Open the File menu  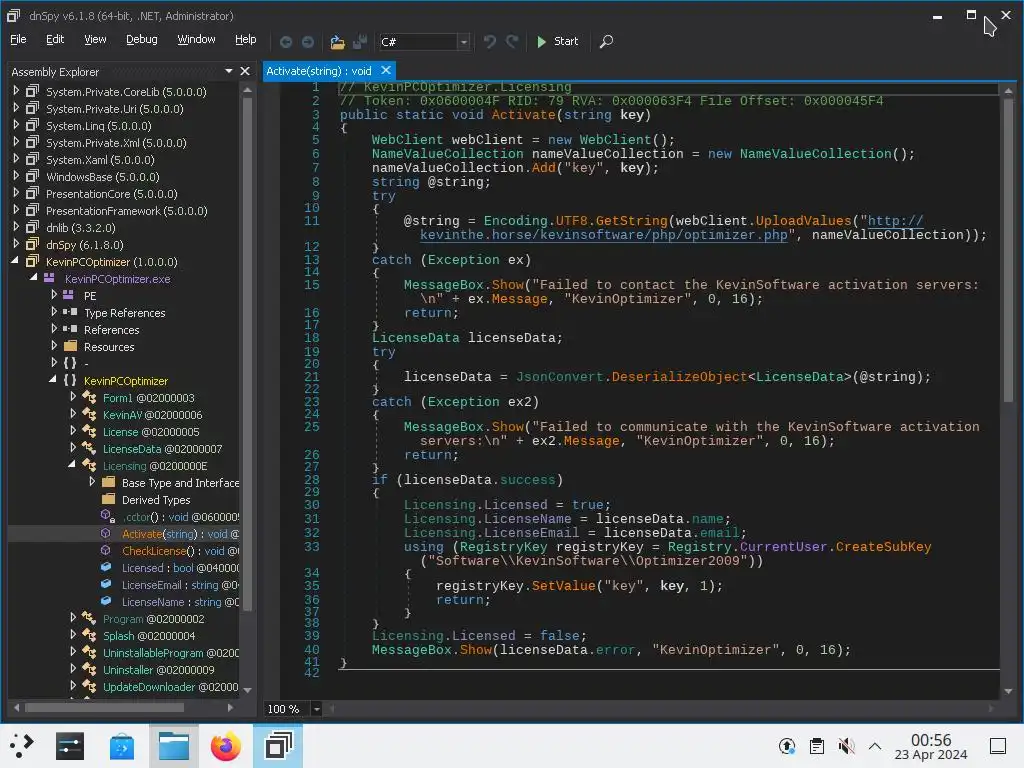(x=18, y=39)
